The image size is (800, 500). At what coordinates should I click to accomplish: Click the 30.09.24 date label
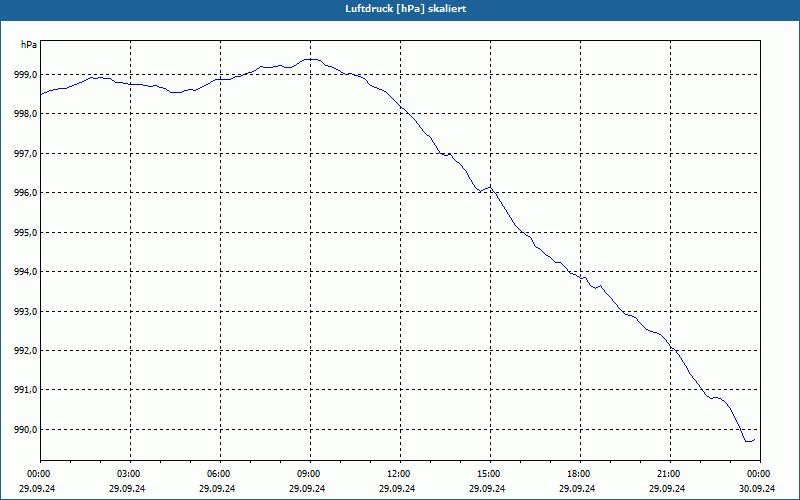click(x=757, y=488)
